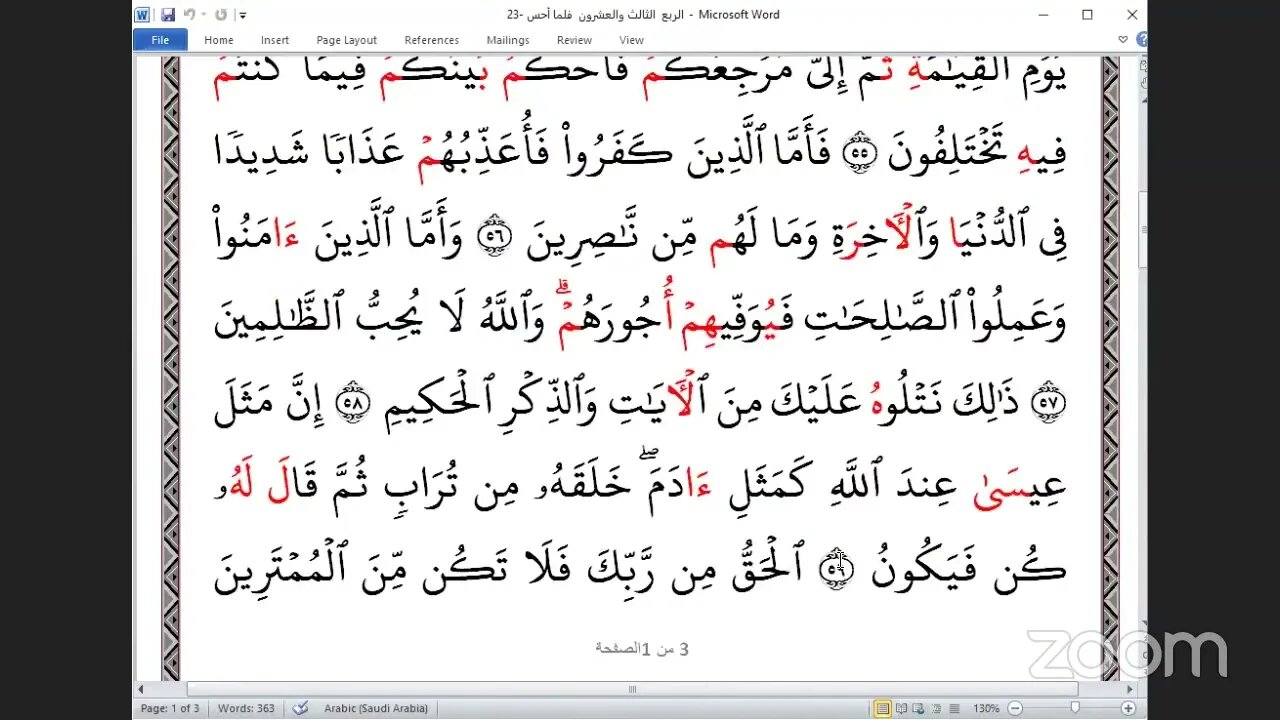Open word count from Words: 363
The width and height of the screenshot is (1280, 720).
[246, 708]
